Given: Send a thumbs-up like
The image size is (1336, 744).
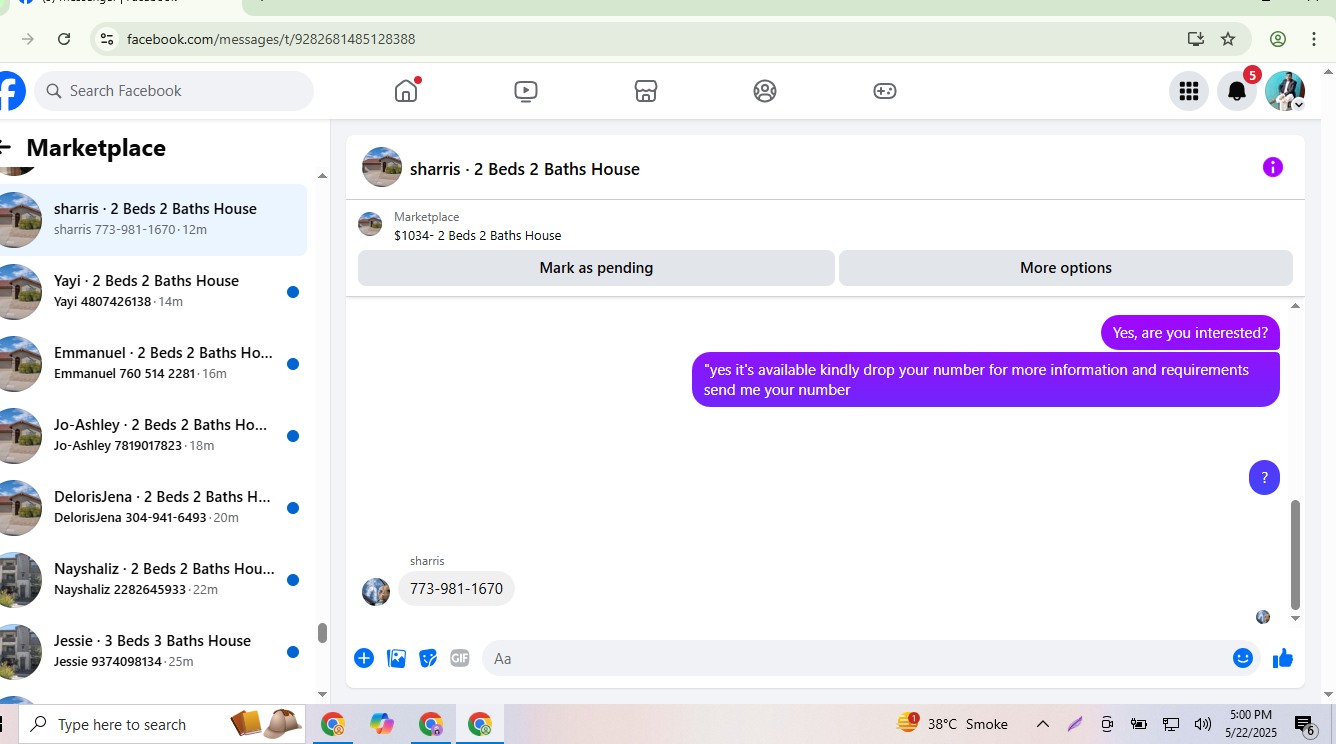Looking at the screenshot, I should 1283,658.
